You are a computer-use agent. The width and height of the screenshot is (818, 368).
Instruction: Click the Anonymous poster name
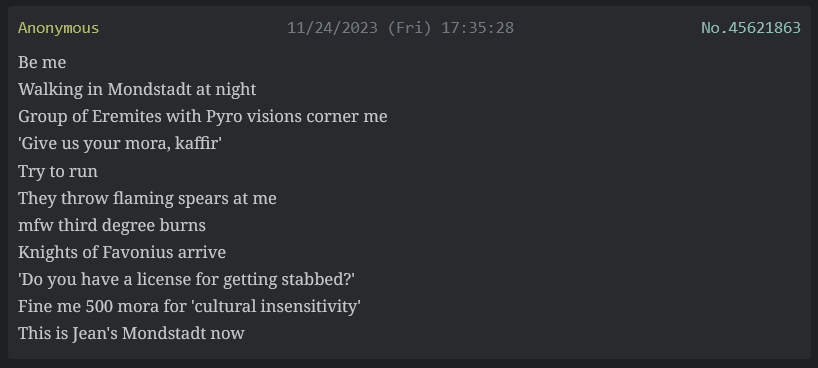58,28
